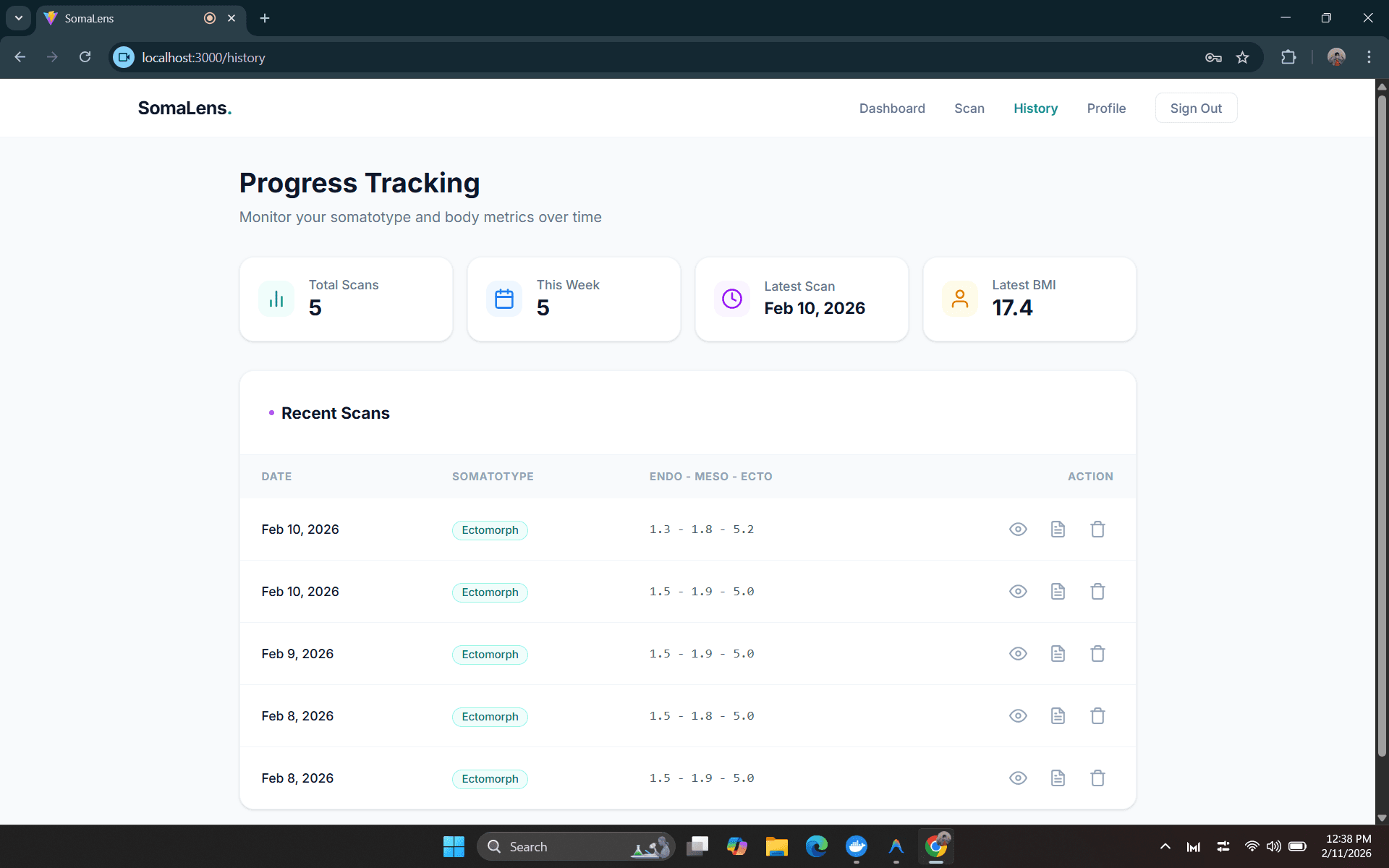Image resolution: width=1389 pixels, height=868 pixels.
Task: Open report for Feb 8 scan with 1.5-1.9-5.0
Action: coord(1058,778)
